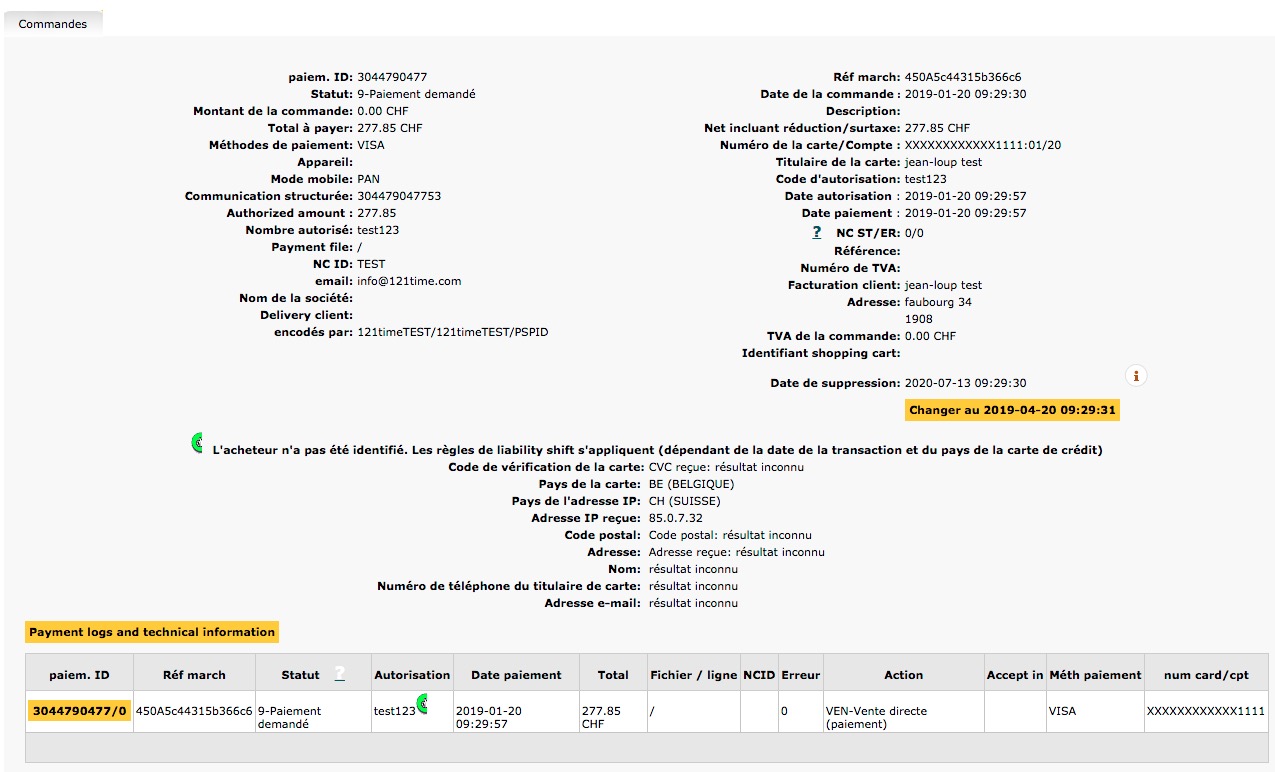Click Mode mobile value PAN
The image size is (1275, 772).
click(368, 179)
